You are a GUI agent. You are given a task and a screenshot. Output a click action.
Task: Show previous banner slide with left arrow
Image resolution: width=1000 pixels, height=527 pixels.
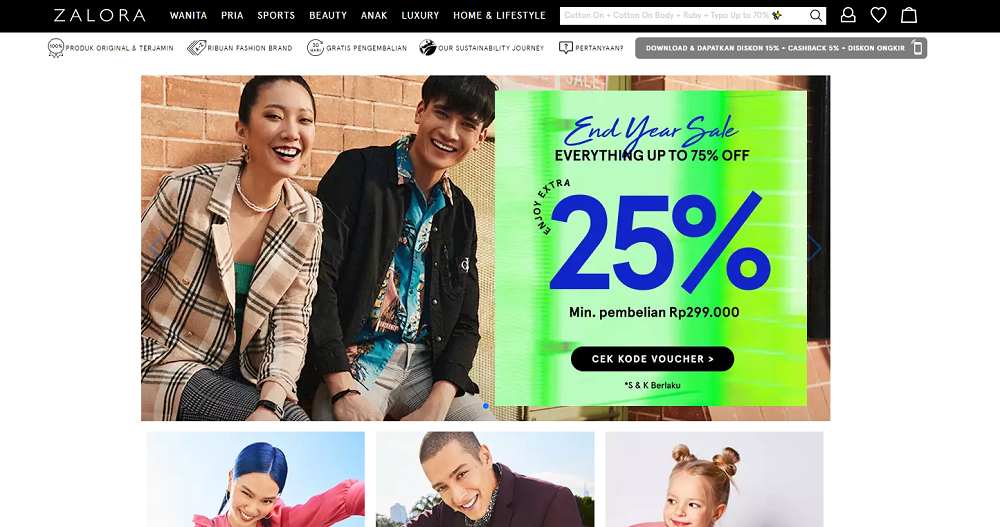157,248
